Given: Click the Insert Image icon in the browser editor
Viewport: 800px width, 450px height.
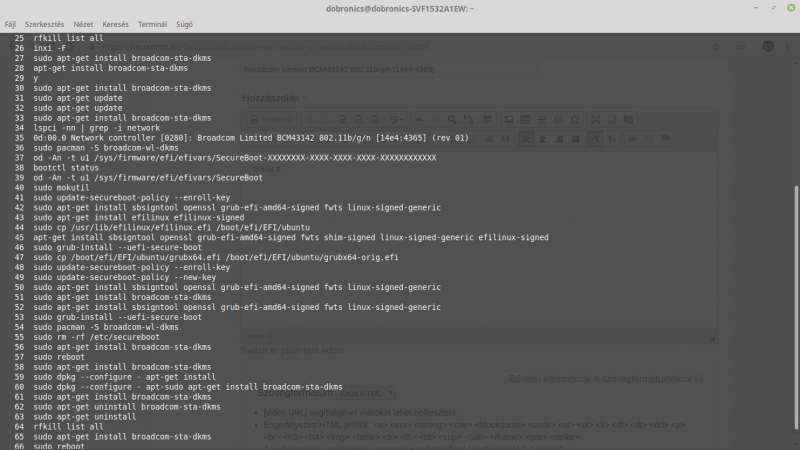Looking at the screenshot, I should coord(509,119).
